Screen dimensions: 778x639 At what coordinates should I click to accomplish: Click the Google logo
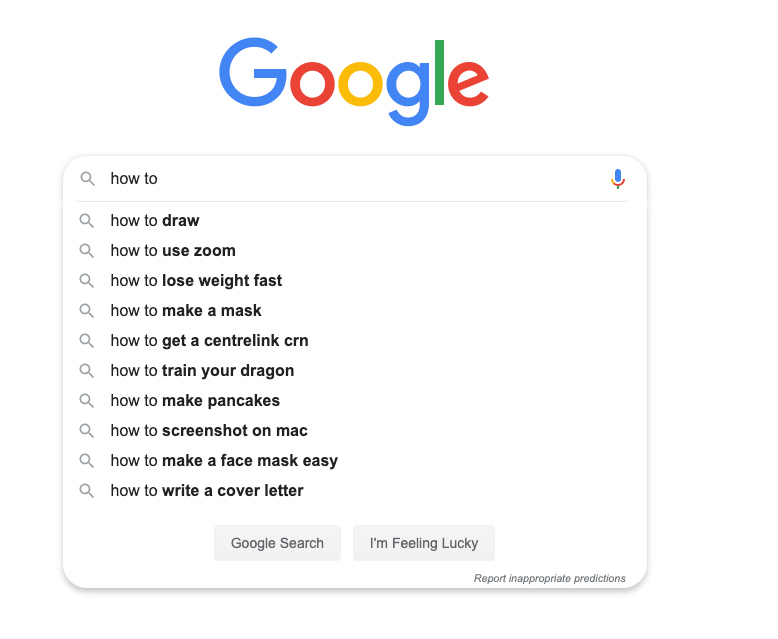coord(354,81)
